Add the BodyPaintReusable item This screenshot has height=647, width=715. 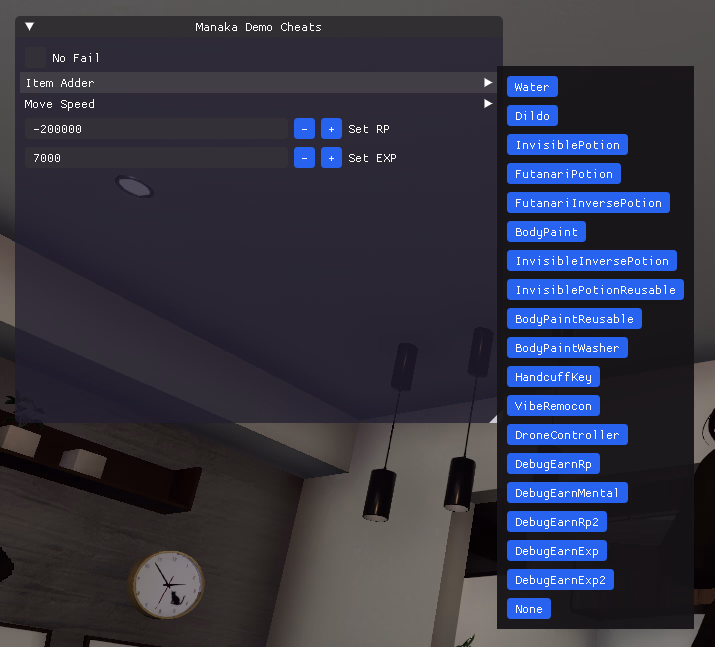click(574, 318)
